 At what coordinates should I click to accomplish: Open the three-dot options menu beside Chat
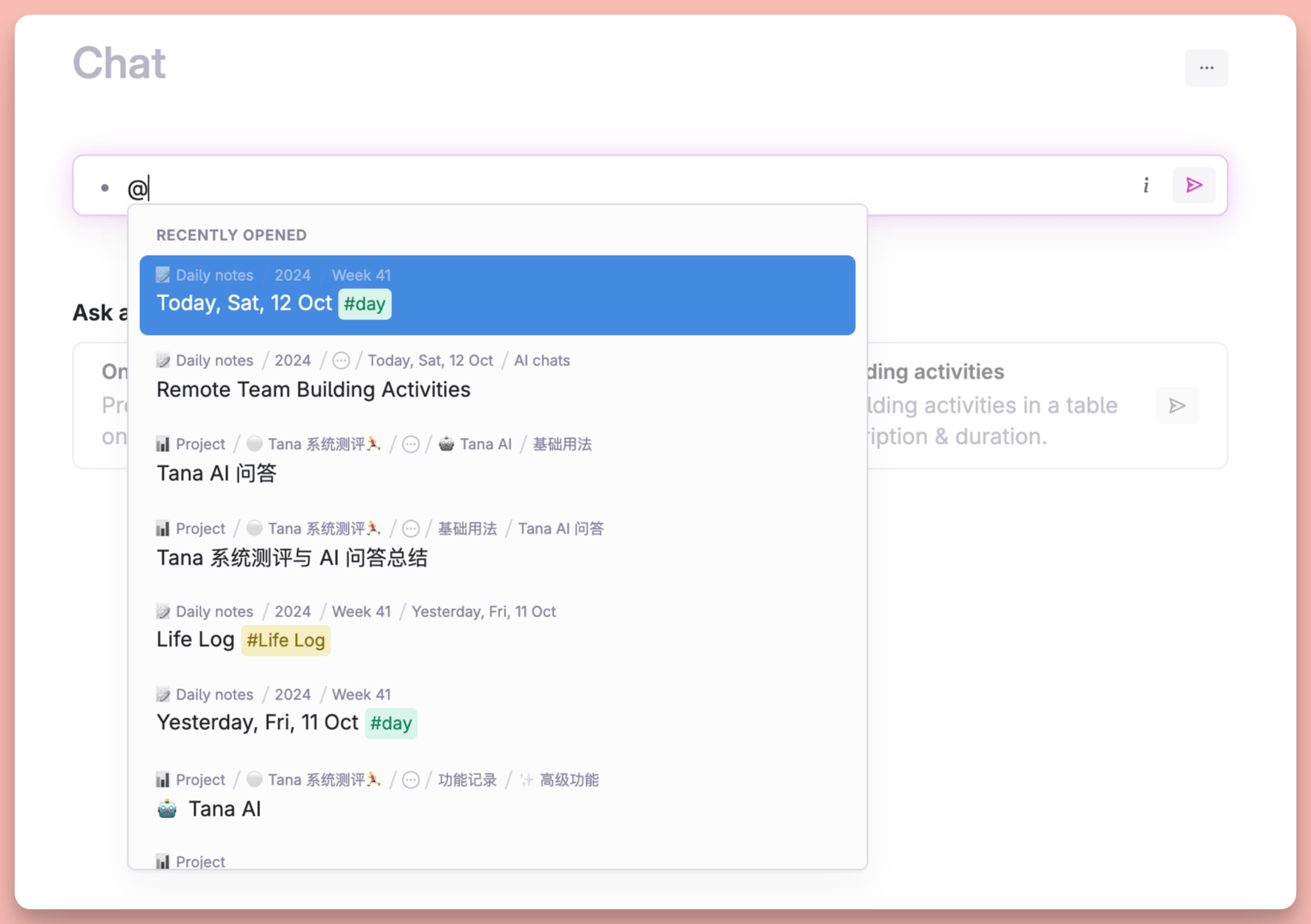pyautogui.click(x=1207, y=68)
